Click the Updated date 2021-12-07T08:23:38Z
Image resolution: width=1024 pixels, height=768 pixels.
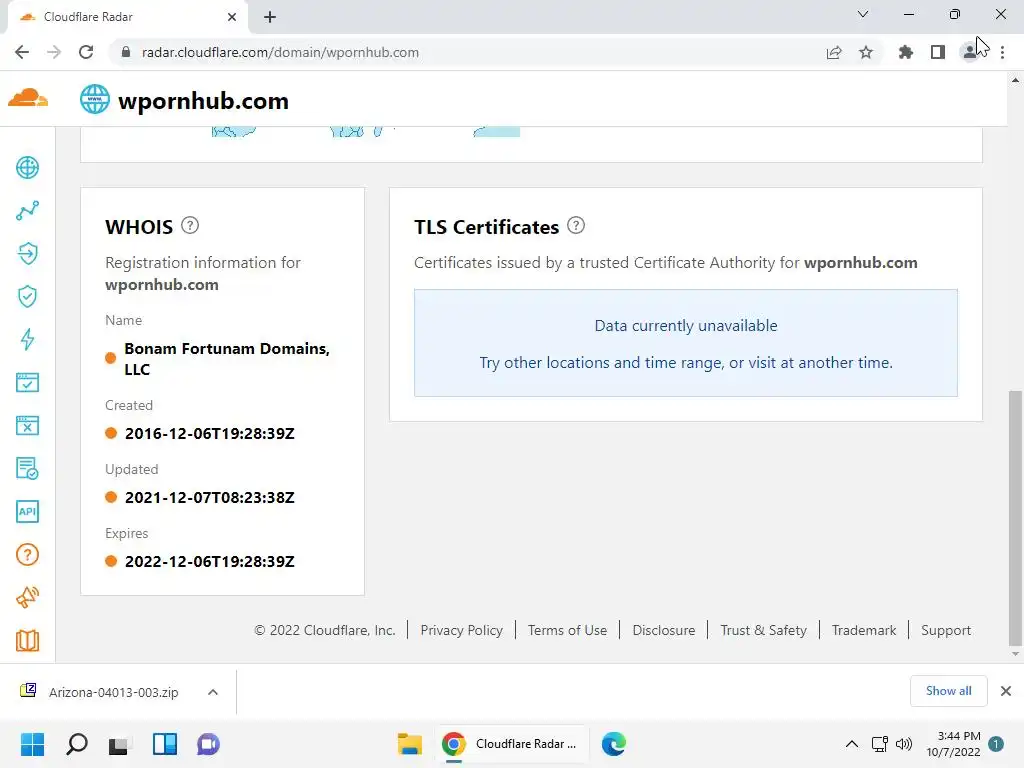coord(210,498)
